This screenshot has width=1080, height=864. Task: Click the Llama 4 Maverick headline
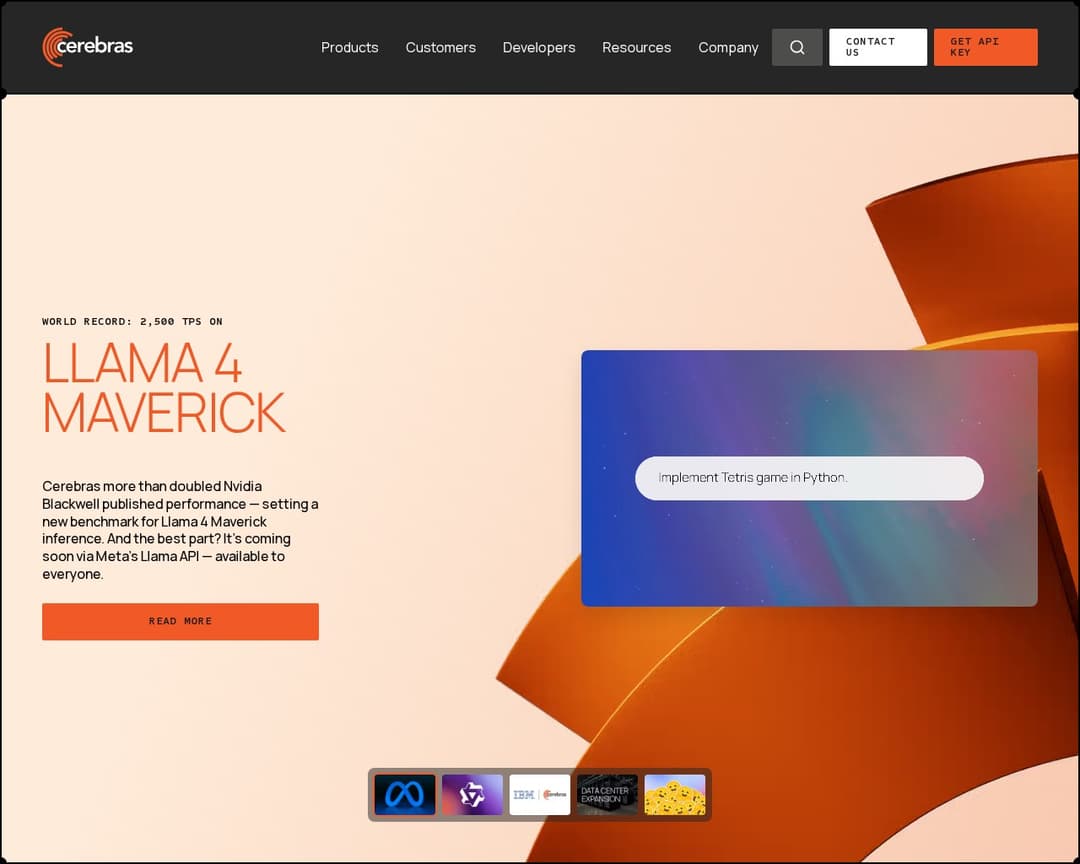click(x=164, y=387)
